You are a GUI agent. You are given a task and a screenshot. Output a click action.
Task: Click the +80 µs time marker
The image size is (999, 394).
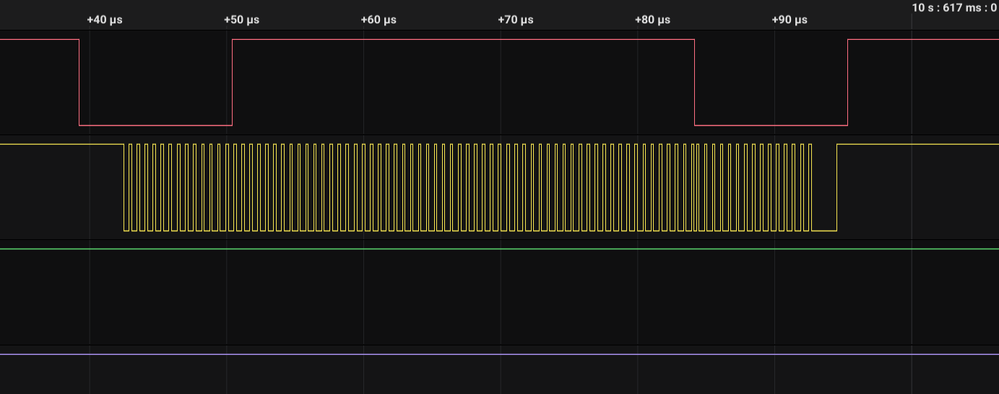[x=652, y=20]
